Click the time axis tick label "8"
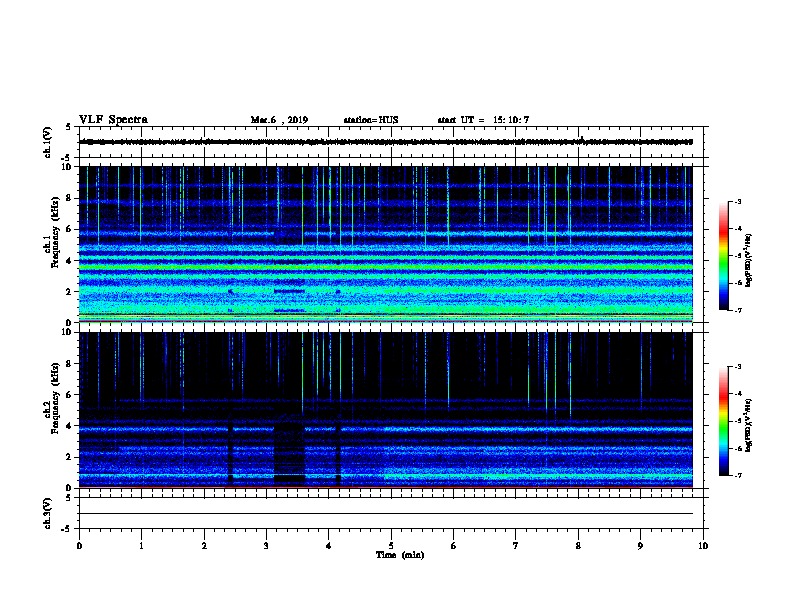This screenshot has height=612, width=792. (578, 546)
